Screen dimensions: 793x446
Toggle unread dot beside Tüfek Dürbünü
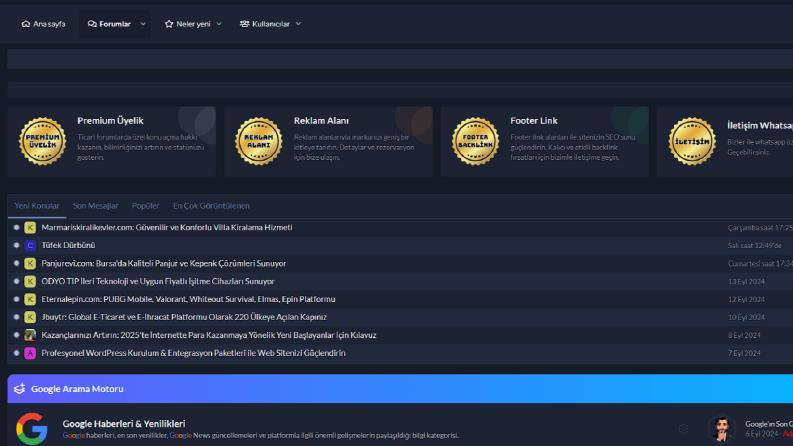pos(16,245)
